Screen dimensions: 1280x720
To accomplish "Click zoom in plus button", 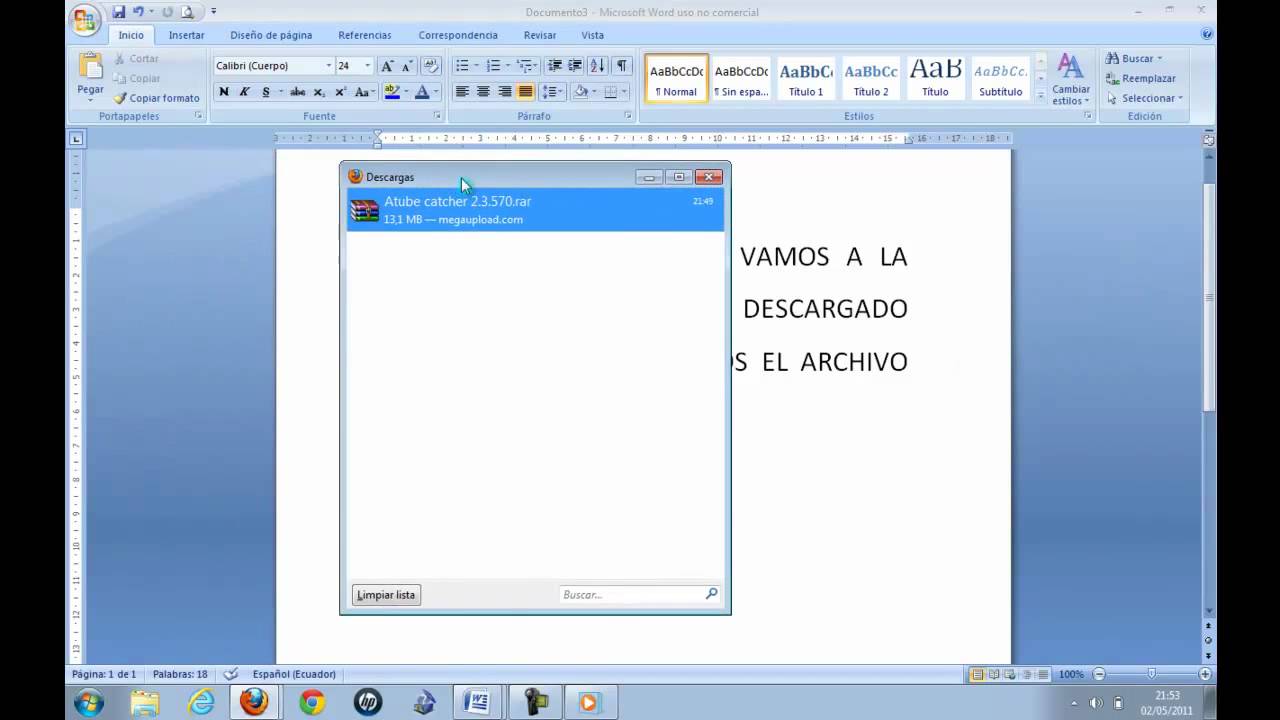I will click(x=1205, y=674).
